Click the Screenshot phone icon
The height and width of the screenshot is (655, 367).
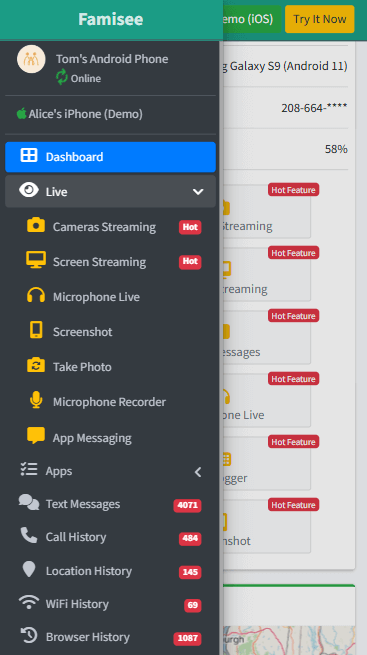click(36, 330)
